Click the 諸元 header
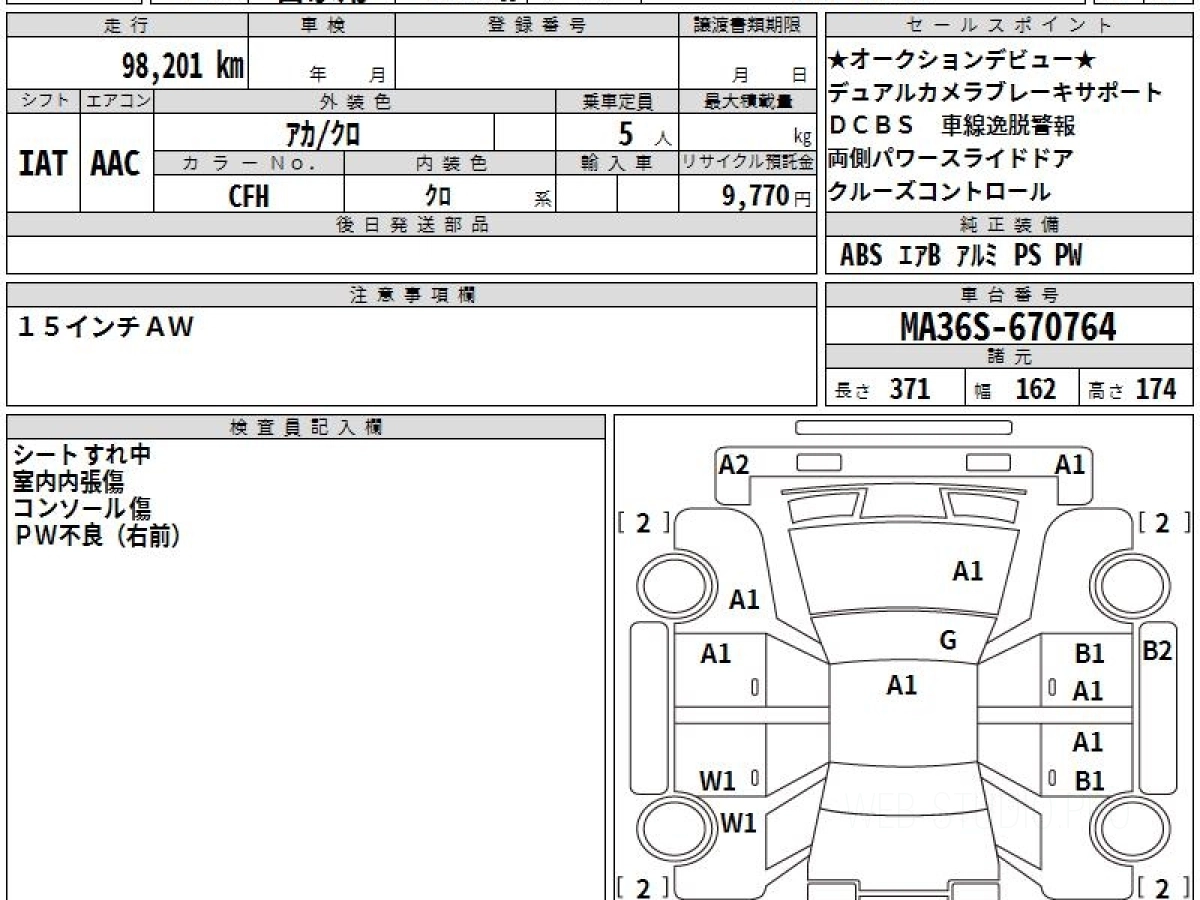Screen dimensions: 1200x900 (x=1010, y=357)
